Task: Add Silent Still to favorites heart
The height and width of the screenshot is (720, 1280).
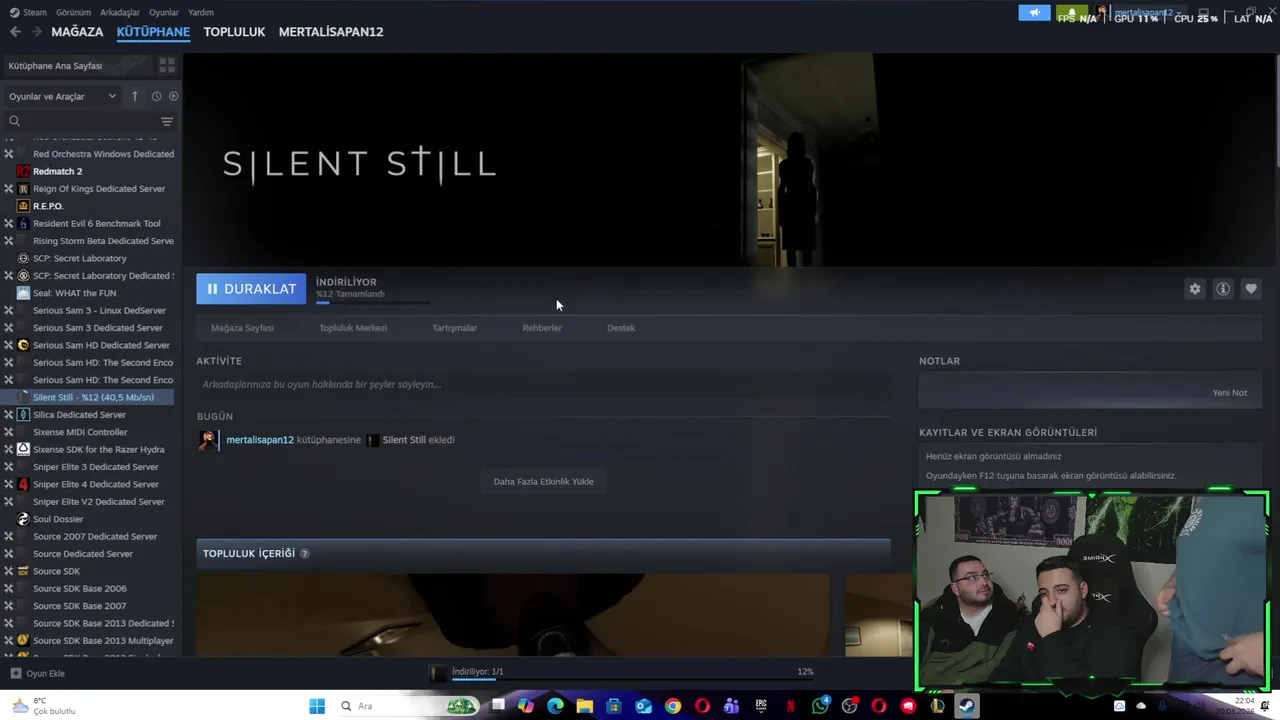Action: coord(1251,289)
